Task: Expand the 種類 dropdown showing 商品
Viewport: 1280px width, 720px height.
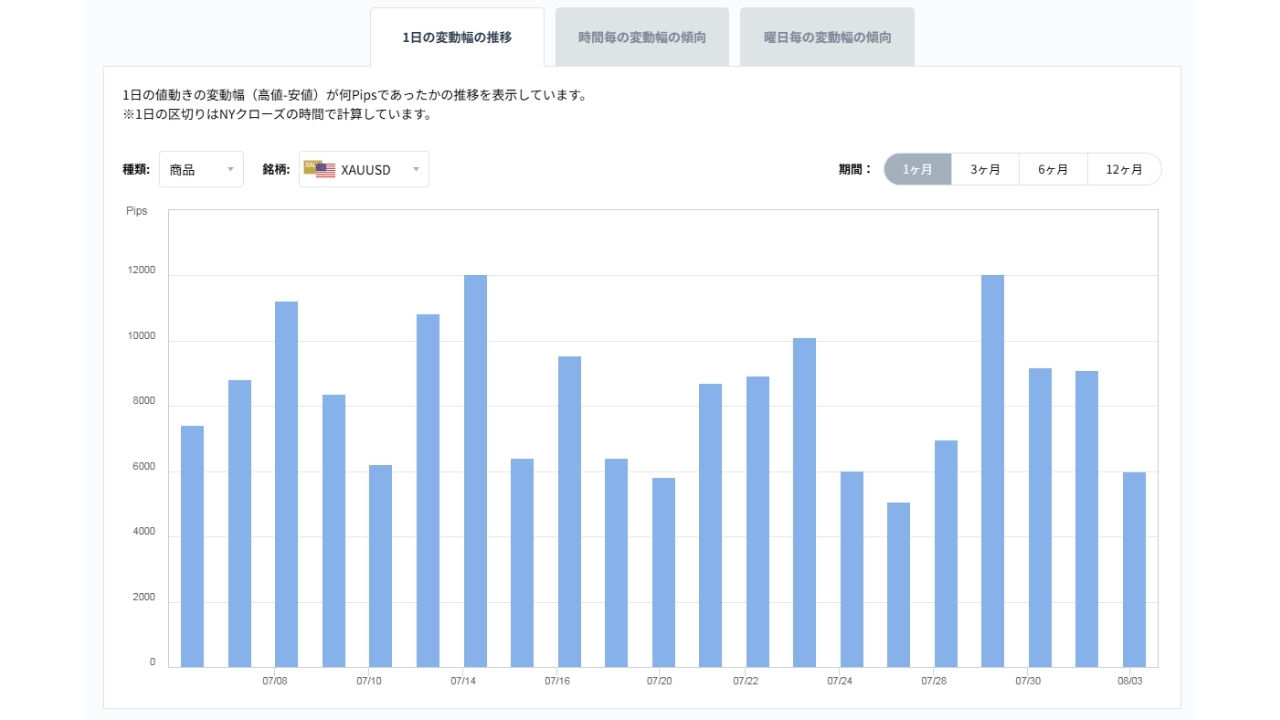Action: click(x=201, y=169)
